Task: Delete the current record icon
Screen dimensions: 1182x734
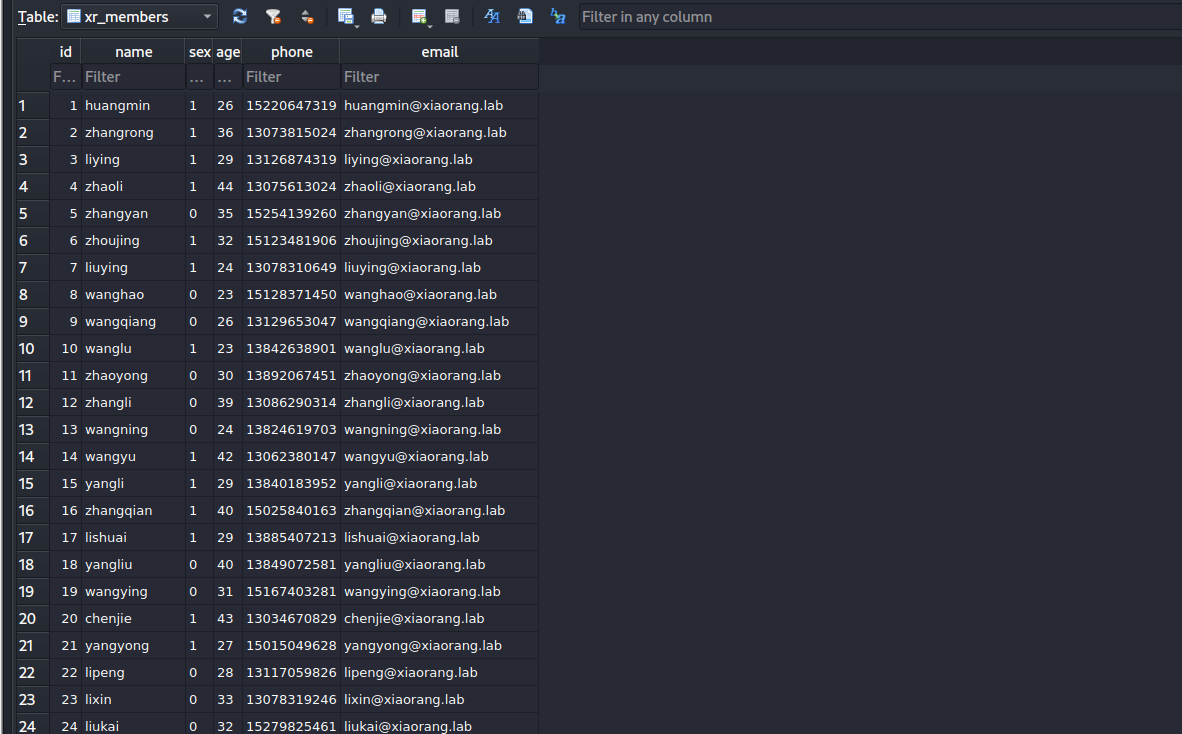Action: click(452, 16)
